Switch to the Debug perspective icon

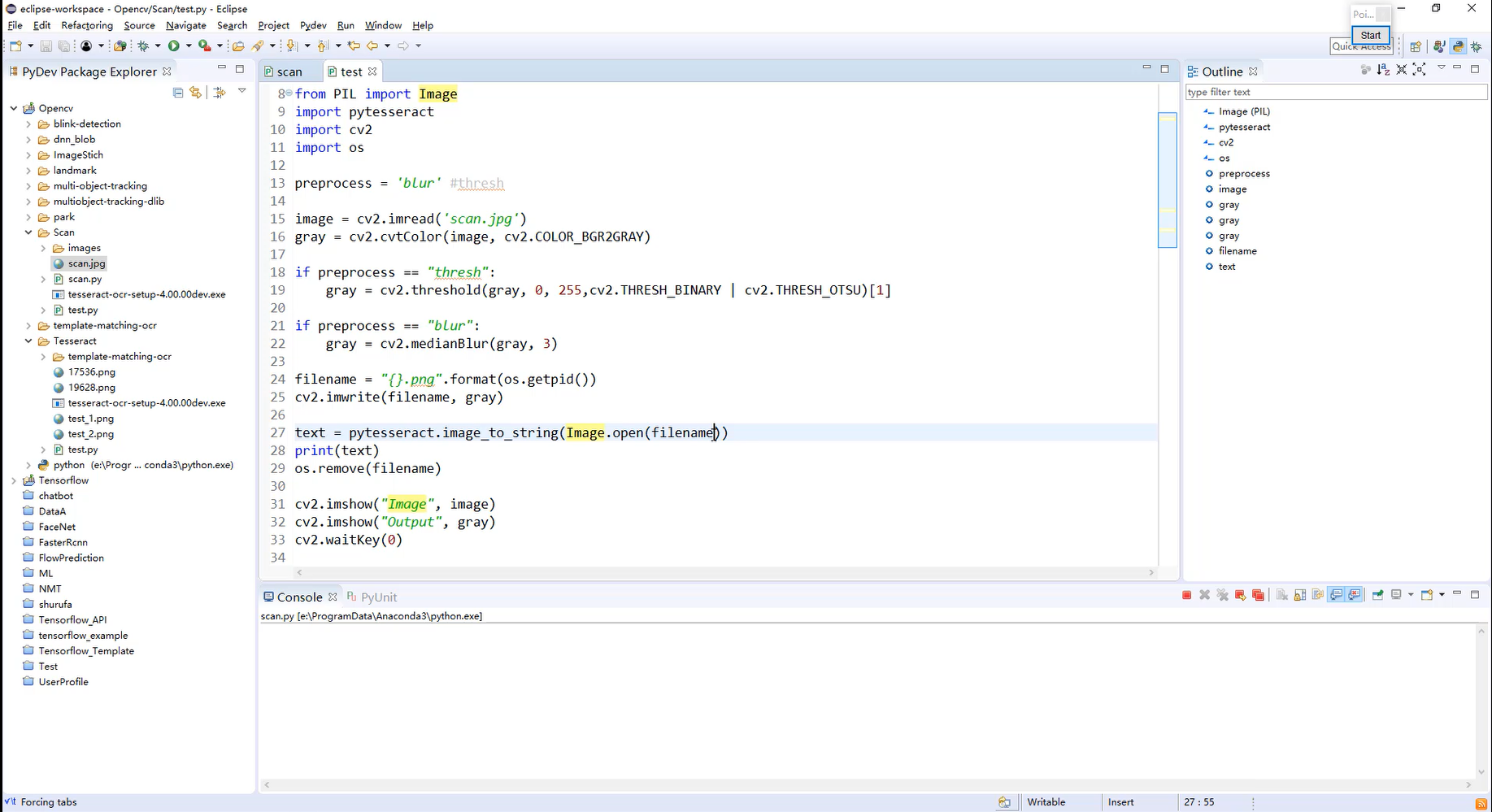tap(1477, 46)
